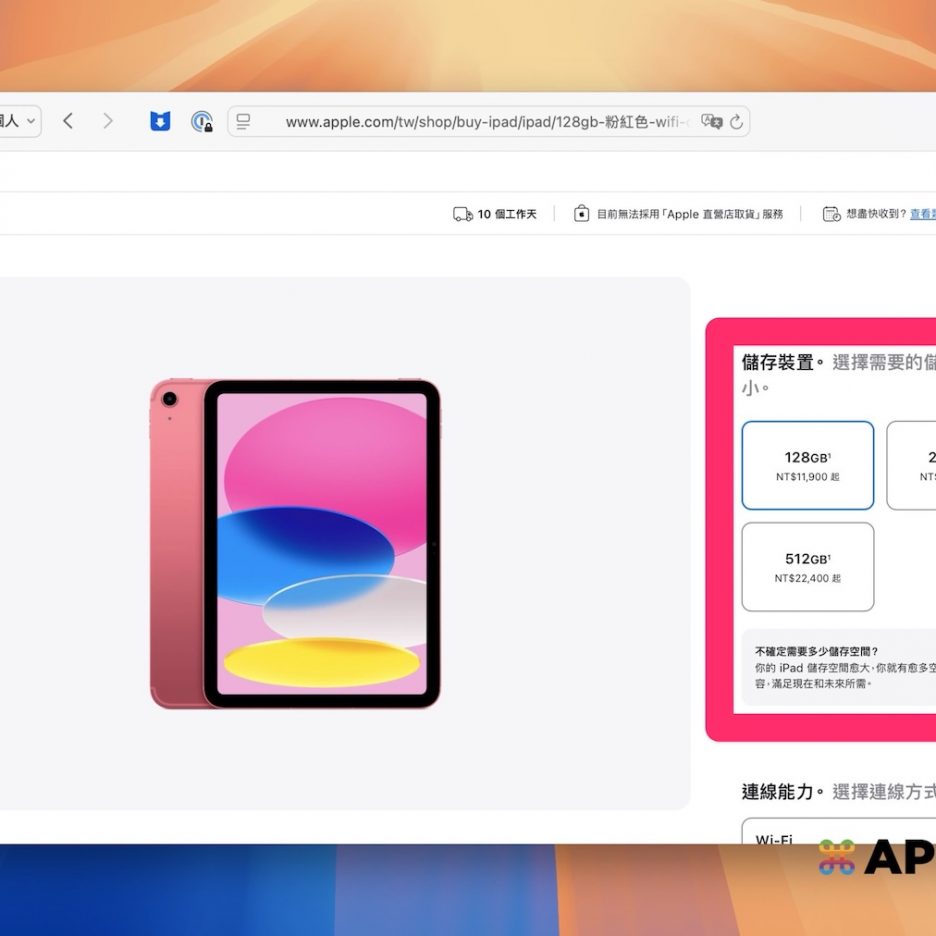The image size is (936, 936).
Task: Click the store pickup bag icon
Action: [x=581, y=214]
